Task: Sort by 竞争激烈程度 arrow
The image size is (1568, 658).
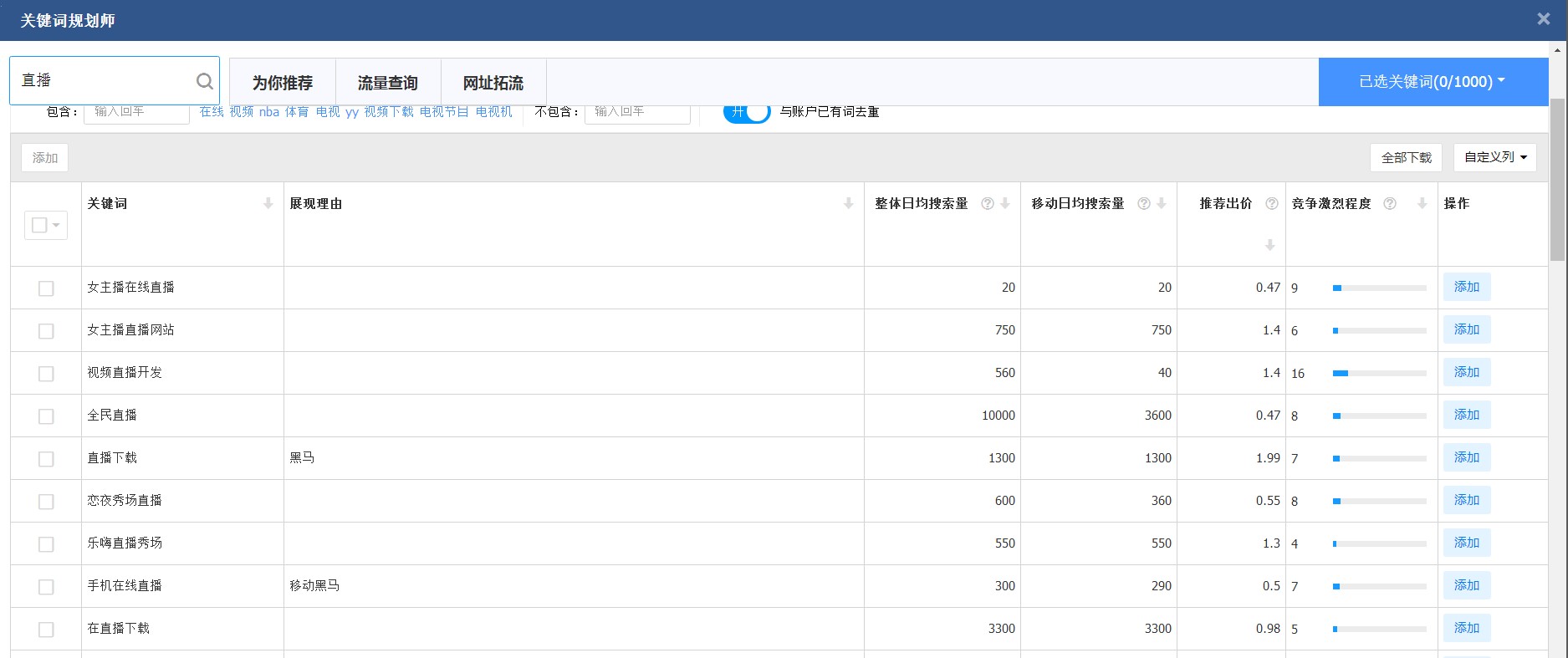Action: 1422,203
